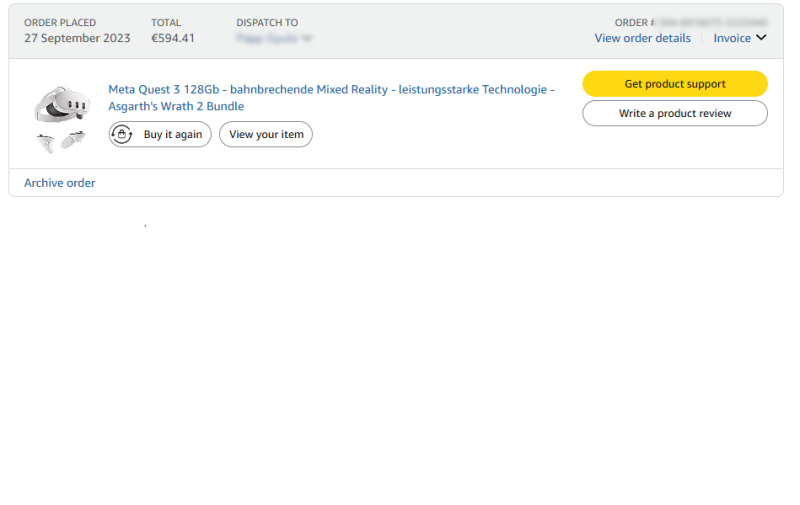The image size is (800, 505).
Task: Open View order details link
Action: pos(642,38)
